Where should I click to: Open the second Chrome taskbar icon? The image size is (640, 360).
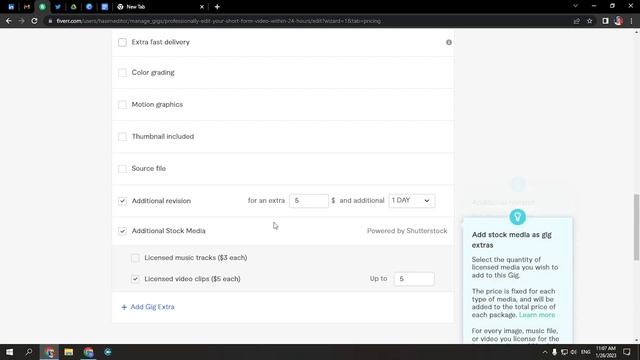(88, 352)
